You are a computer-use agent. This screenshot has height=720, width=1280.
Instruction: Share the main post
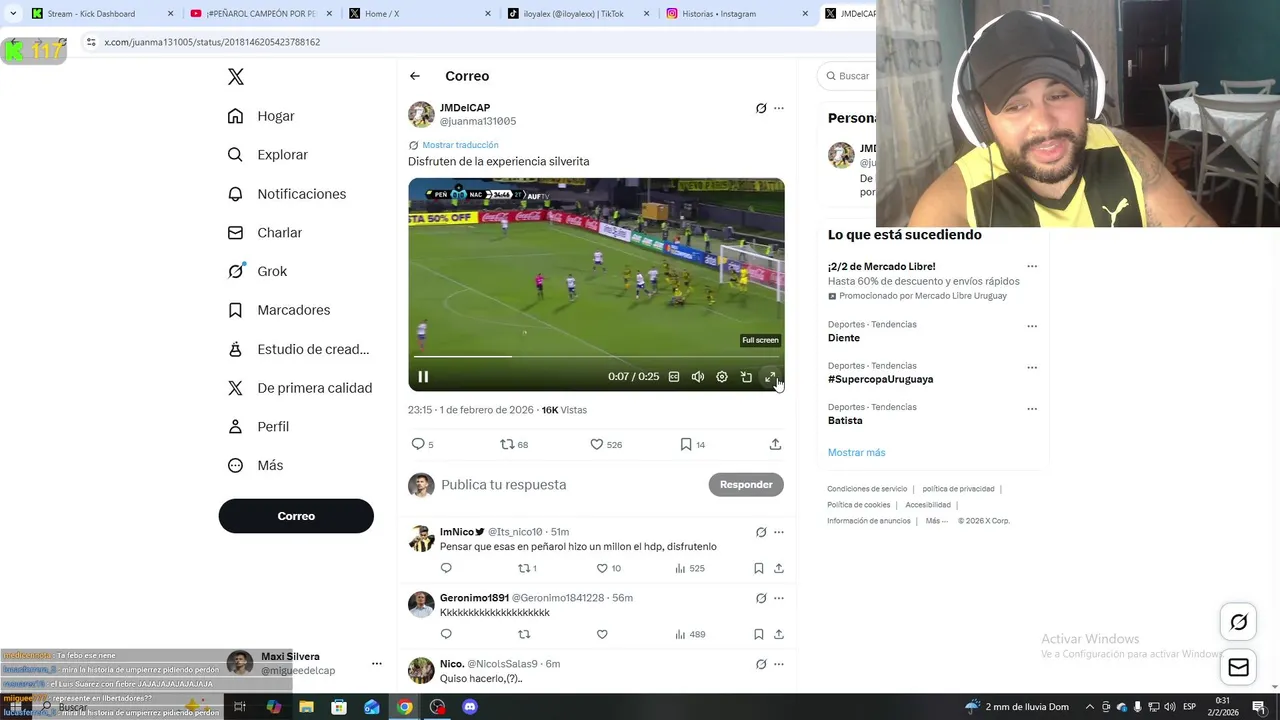click(x=775, y=444)
